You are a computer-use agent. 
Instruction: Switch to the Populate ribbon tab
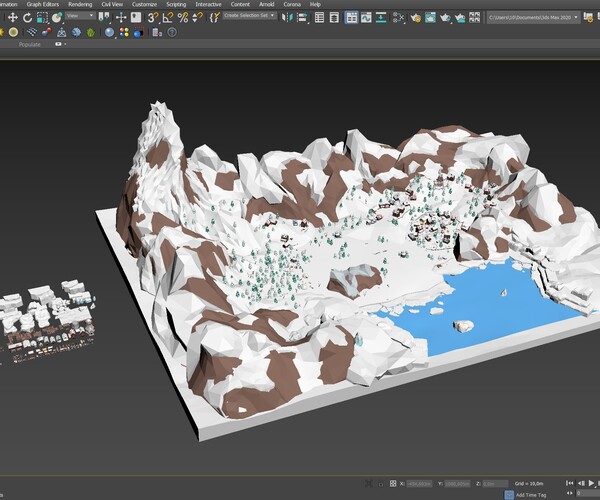[29, 44]
